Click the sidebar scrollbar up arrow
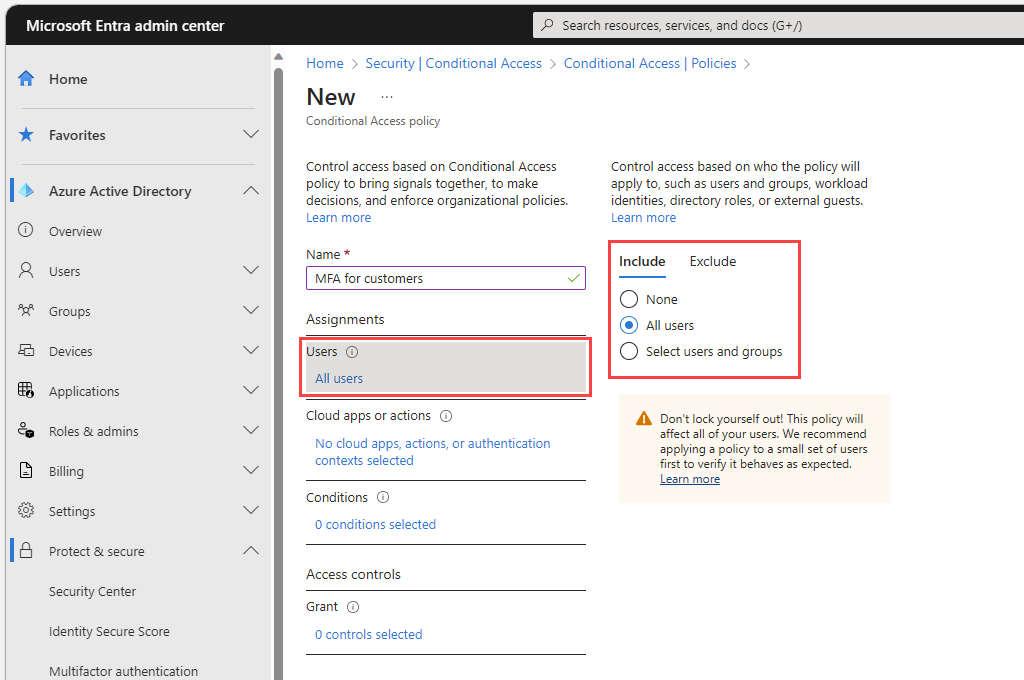 click(x=278, y=56)
